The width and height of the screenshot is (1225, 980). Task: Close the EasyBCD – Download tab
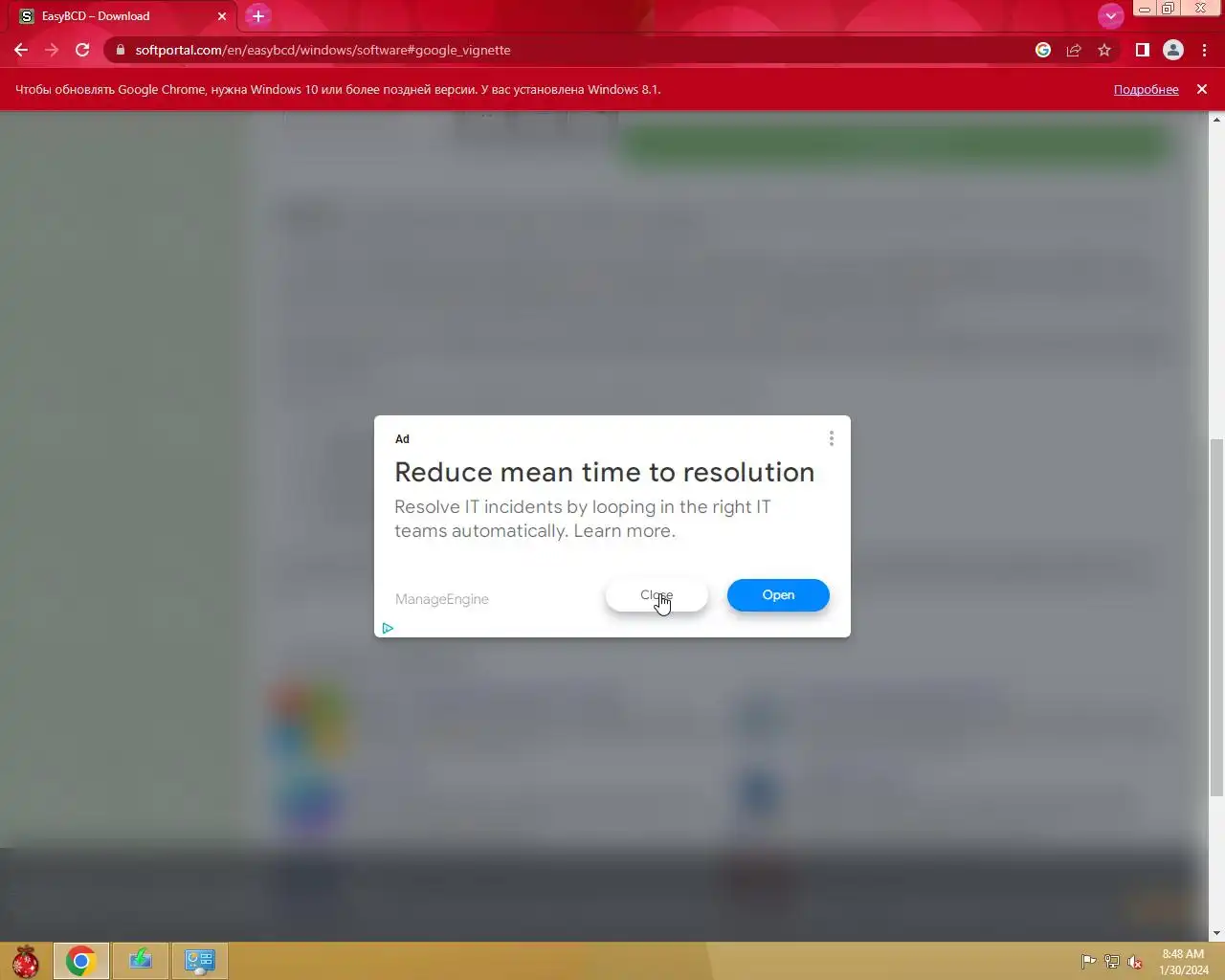tap(222, 16)
